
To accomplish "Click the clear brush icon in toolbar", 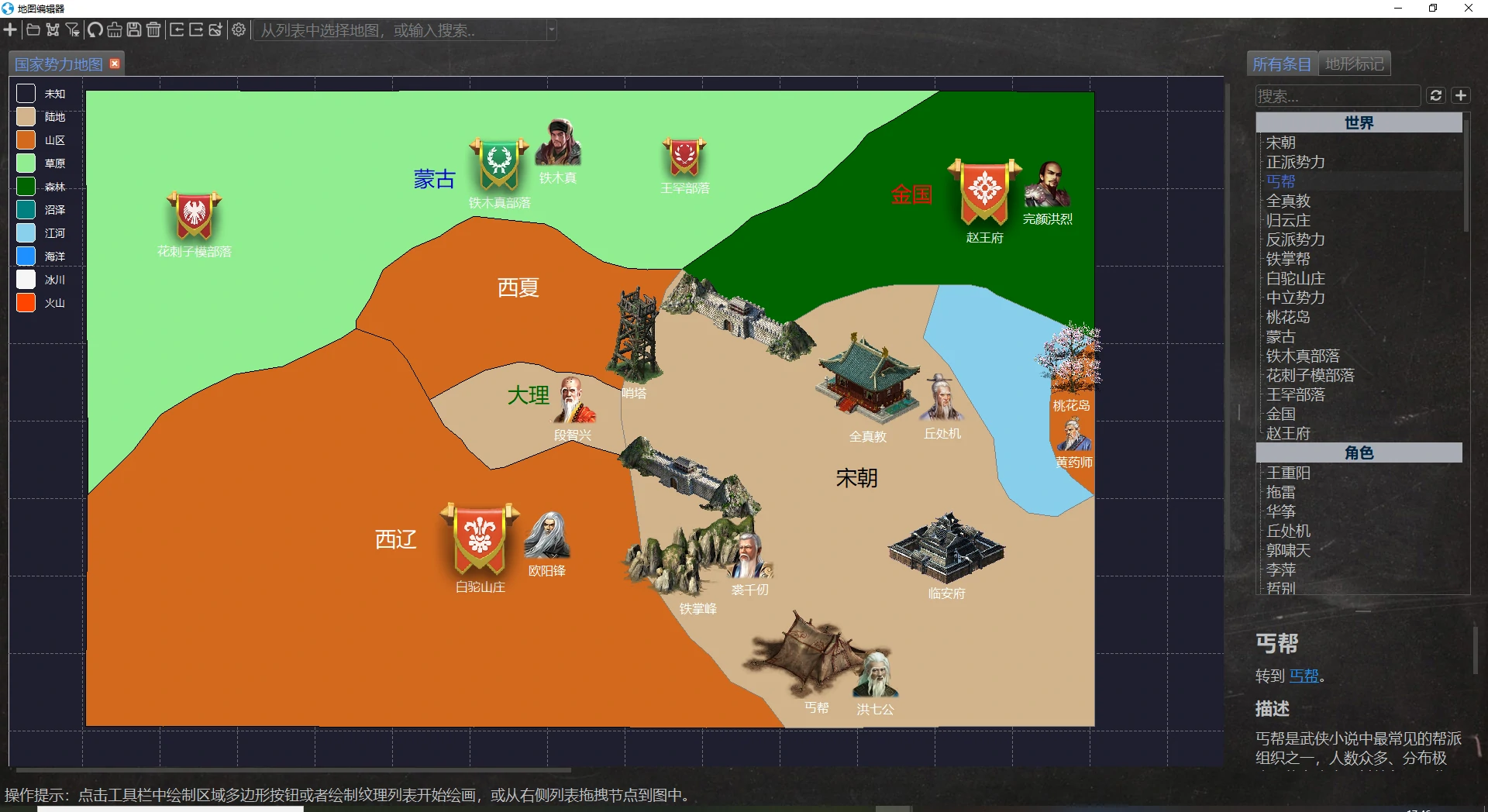I will click(x=115, y=29).
